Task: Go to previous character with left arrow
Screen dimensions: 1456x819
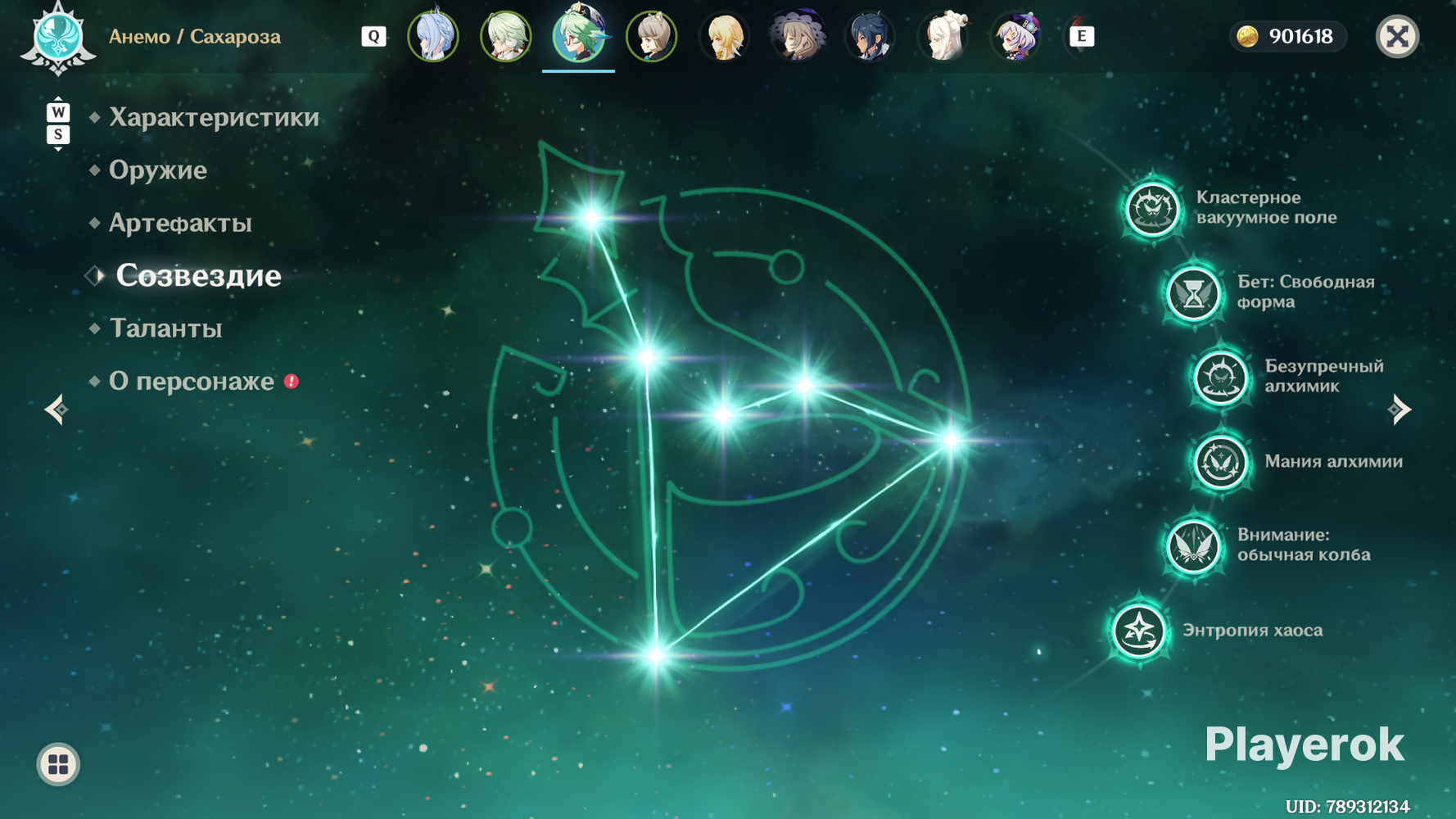Action: (x=56, y=409)
